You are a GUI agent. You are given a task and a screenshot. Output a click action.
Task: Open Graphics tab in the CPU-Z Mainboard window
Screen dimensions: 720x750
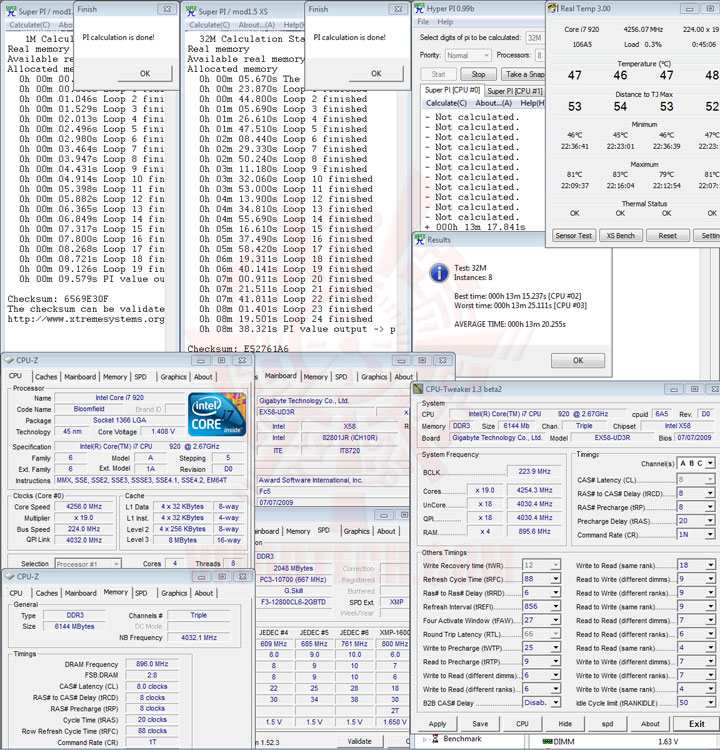[374, 377]
